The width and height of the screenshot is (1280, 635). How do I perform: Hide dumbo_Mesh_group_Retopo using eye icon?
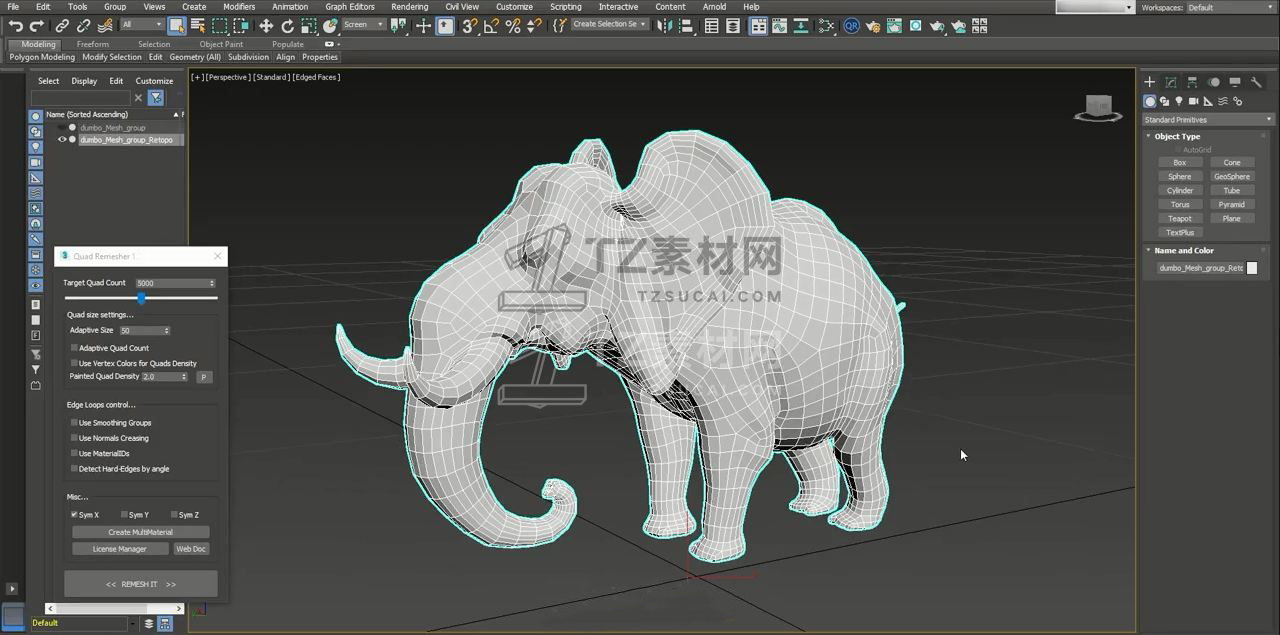point(62,140)
